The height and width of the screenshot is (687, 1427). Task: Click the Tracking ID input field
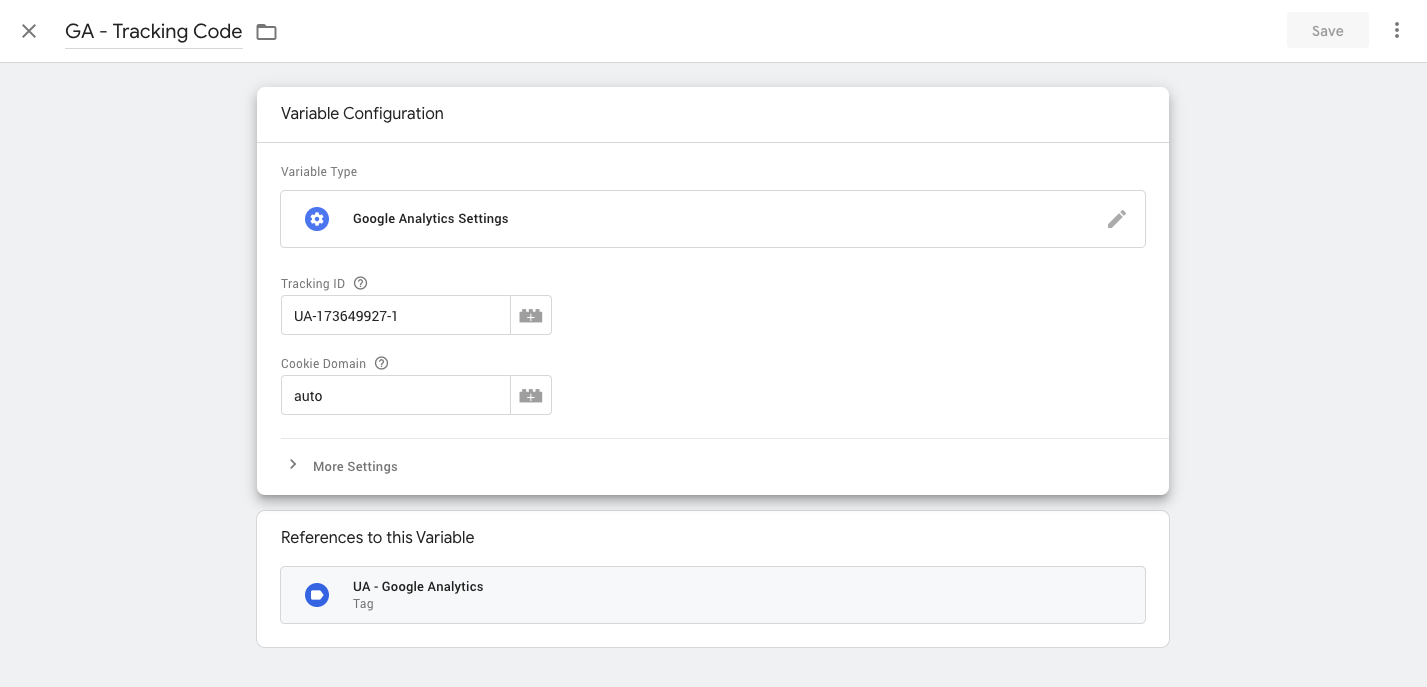point(396,316)
